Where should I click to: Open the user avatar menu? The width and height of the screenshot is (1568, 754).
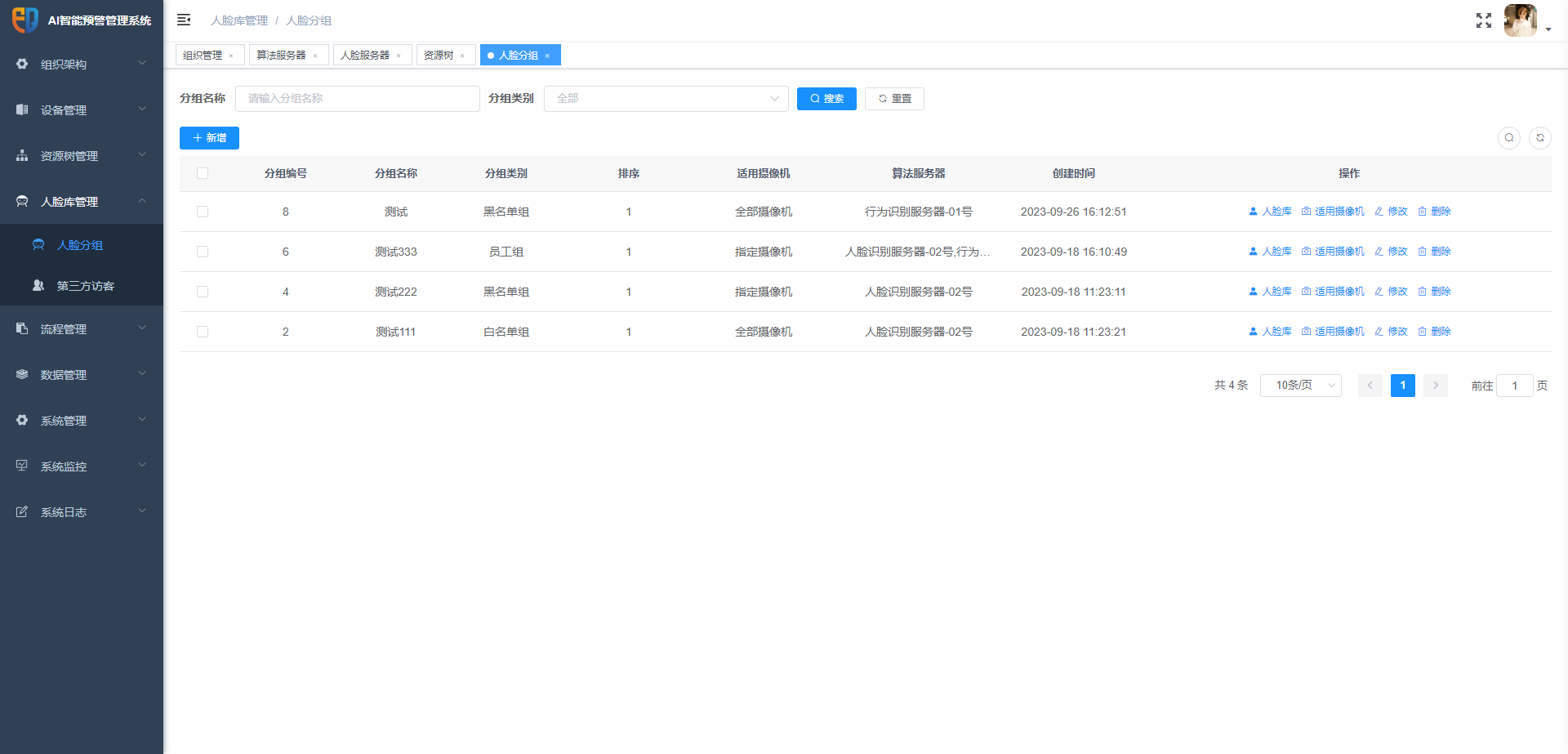(1520, 20)
